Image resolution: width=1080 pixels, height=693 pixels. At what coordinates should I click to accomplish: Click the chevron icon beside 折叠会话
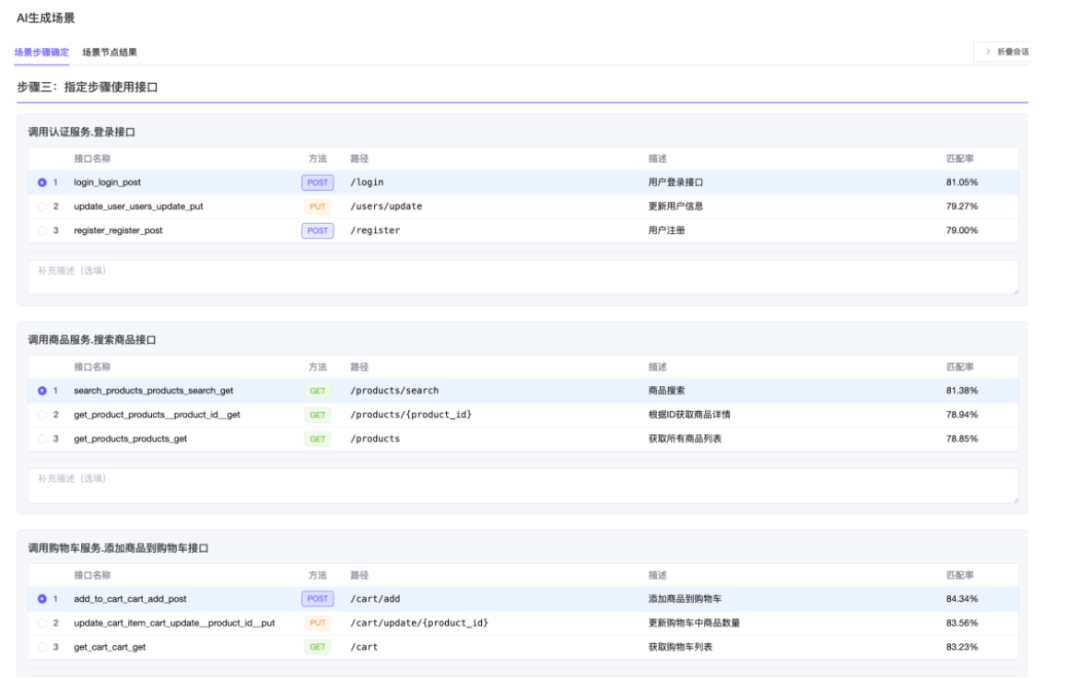click(988, 52)
